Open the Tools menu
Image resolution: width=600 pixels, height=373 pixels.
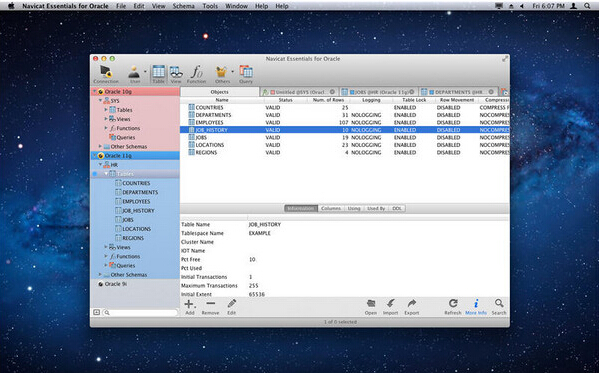[x=210, y=6]
